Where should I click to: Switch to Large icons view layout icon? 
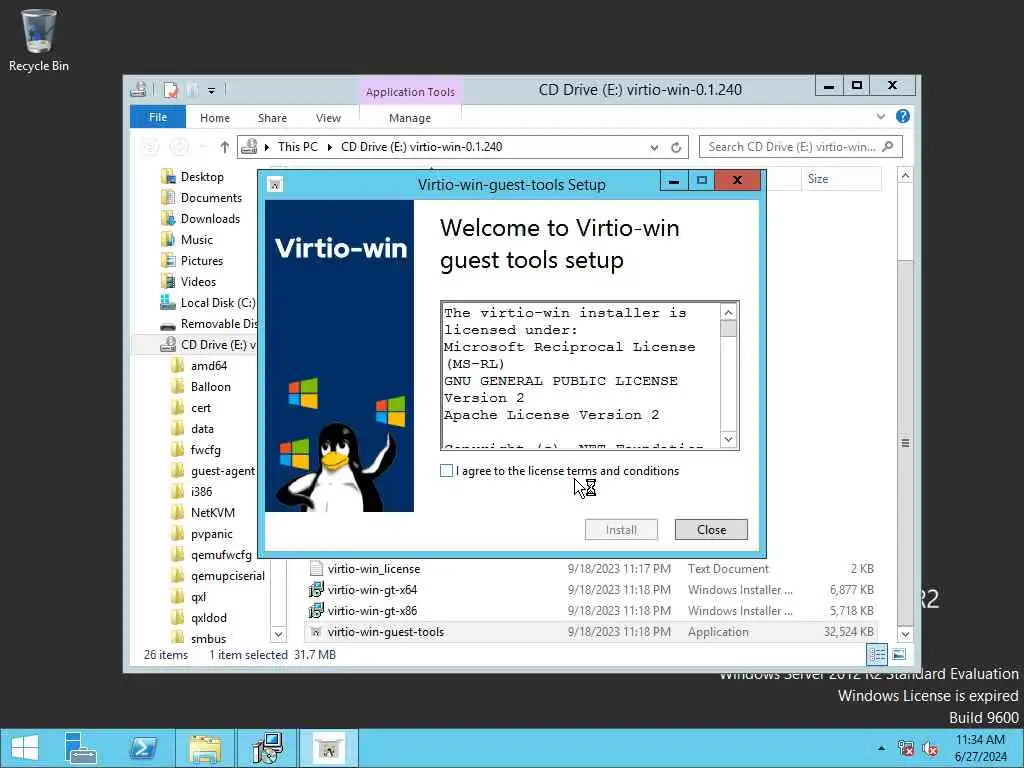pos(899,654)
